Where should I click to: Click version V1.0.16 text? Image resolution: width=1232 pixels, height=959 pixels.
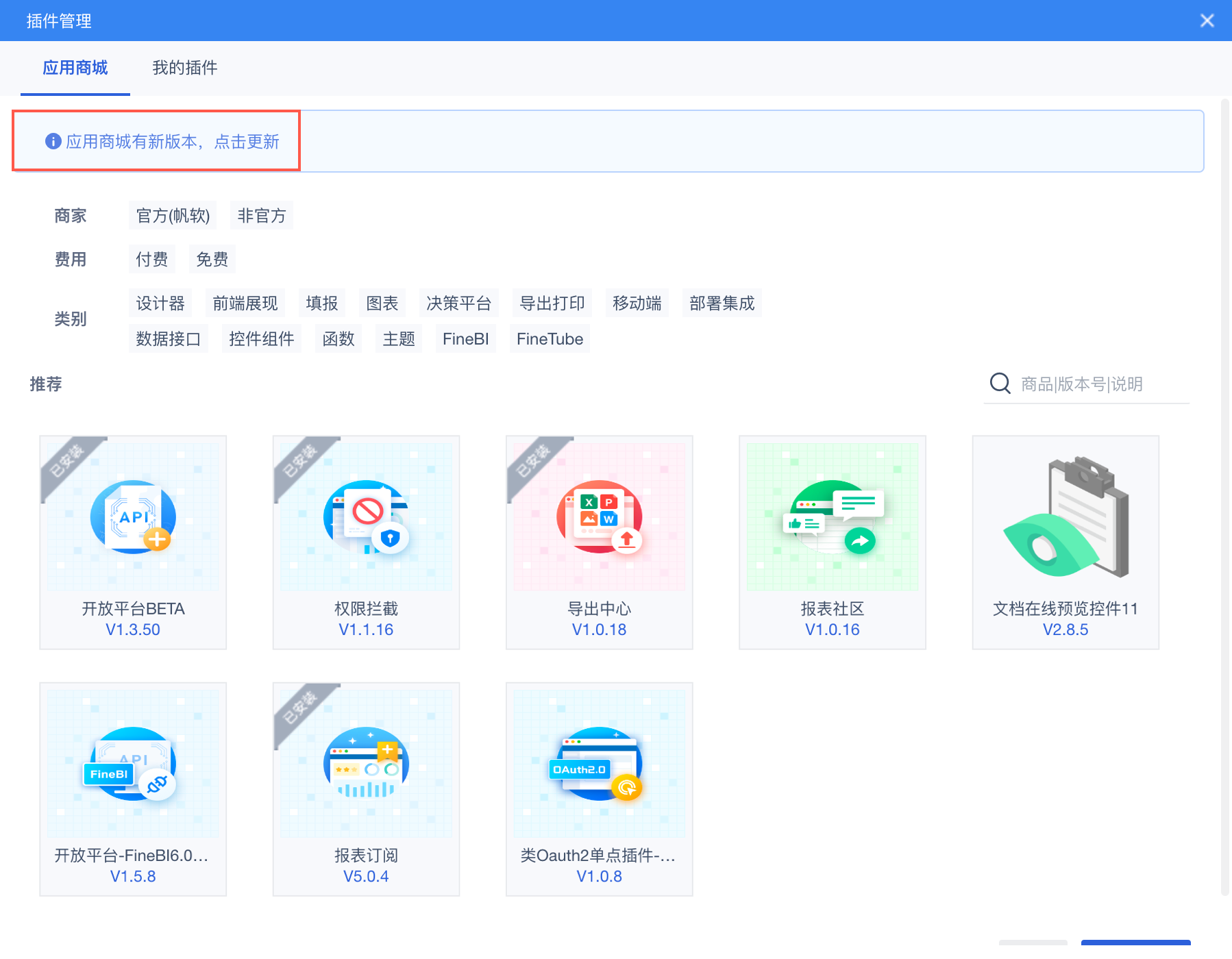click(x=833, y=630)
